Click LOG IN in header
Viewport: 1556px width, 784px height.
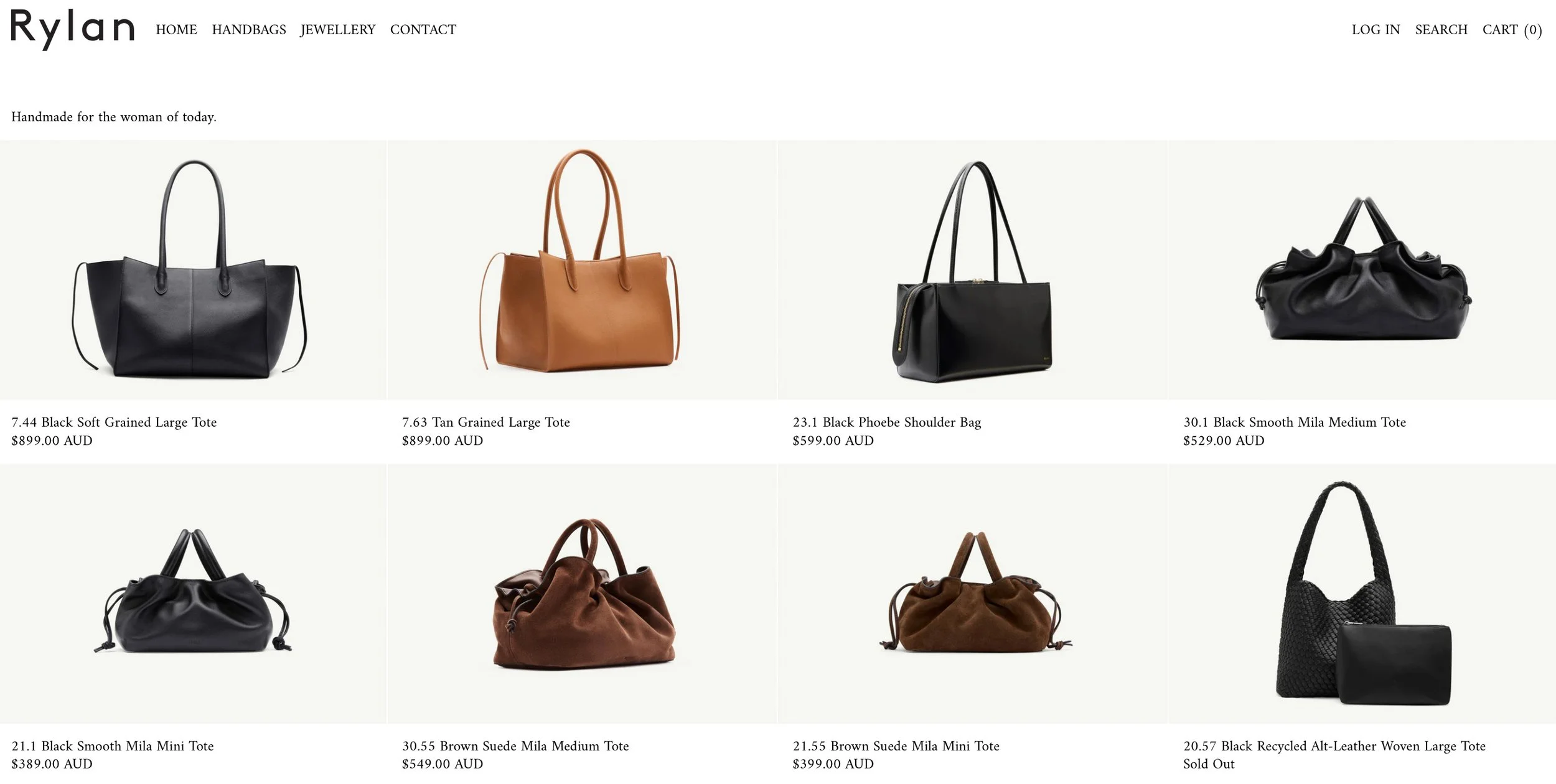pos(1376,29)
